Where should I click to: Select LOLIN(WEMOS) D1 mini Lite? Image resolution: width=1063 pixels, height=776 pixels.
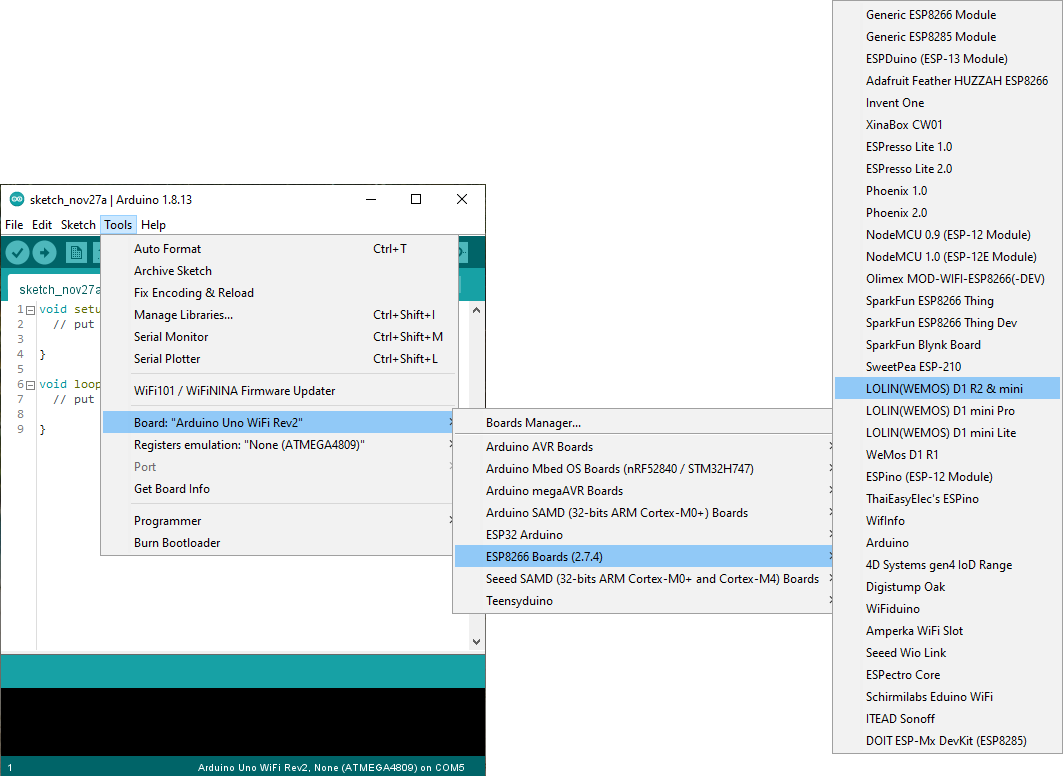point(947,432)
